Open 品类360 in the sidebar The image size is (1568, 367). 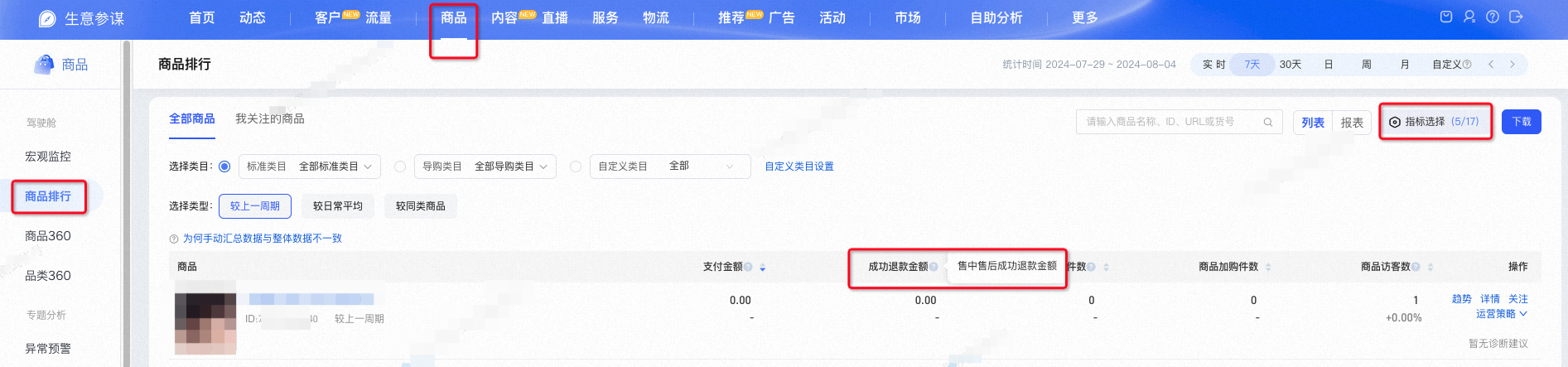pos(48,276)
